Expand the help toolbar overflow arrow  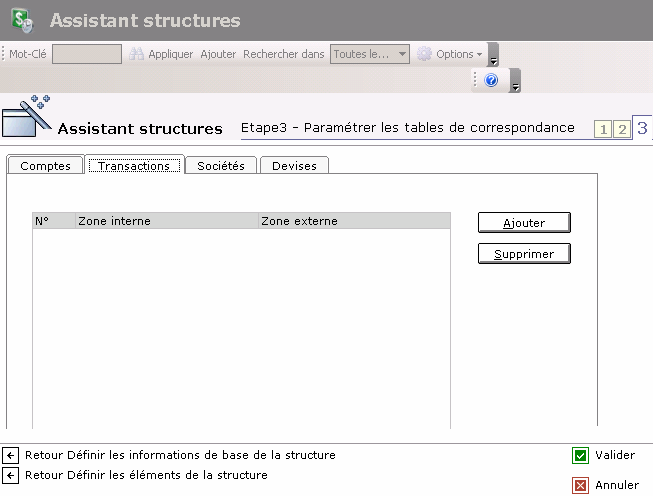pos(515,81)
